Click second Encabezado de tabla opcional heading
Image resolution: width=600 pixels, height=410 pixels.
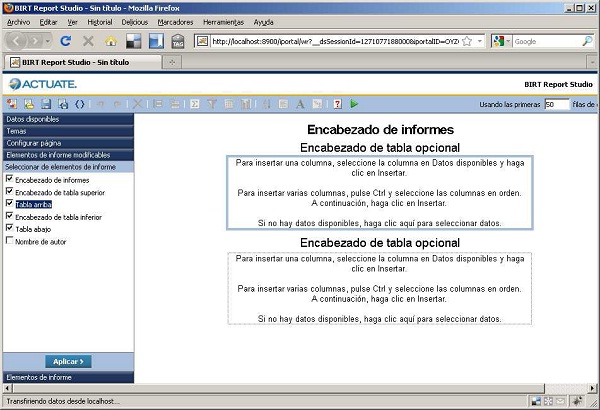click(380, 243)
